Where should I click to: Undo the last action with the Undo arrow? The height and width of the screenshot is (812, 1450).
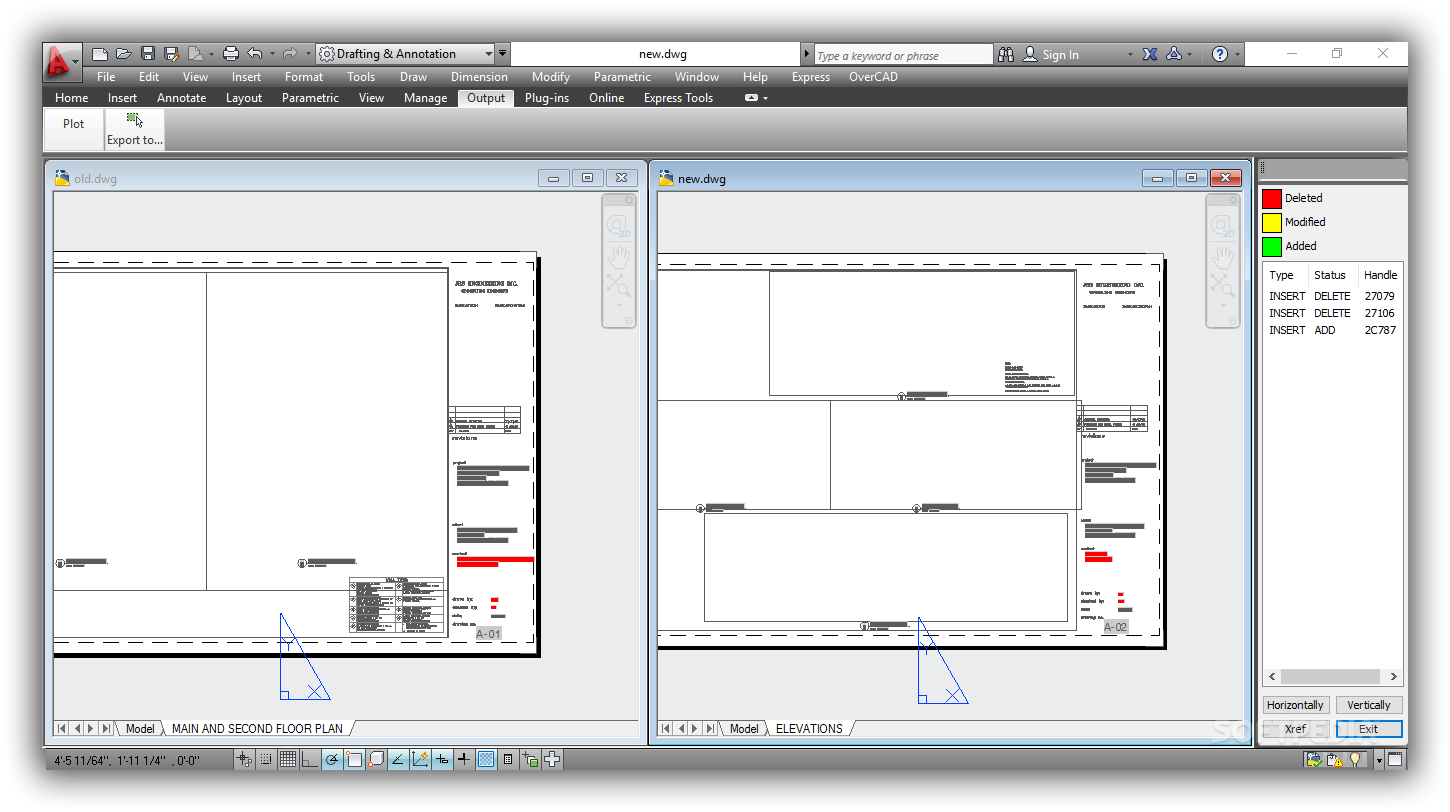pyautogui.click(x=255, y=54)
